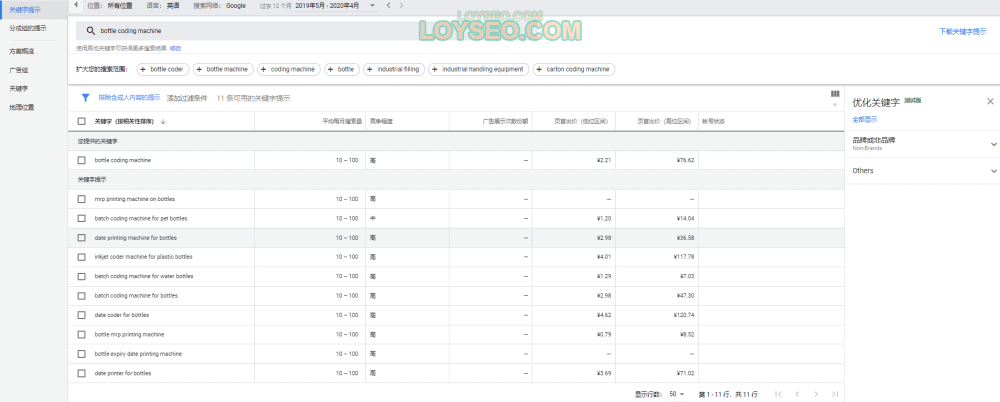Add 'bottle' suggestion chip
1000x402 pixels.
[x=342, y=69]
